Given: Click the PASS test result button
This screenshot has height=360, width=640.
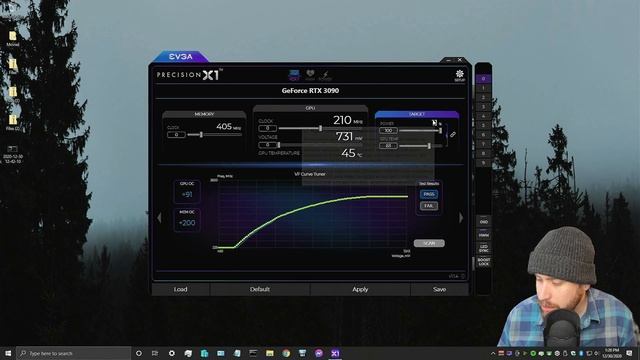Looking at the screenshot, I should pyautogui.click(x=429, y=194).
